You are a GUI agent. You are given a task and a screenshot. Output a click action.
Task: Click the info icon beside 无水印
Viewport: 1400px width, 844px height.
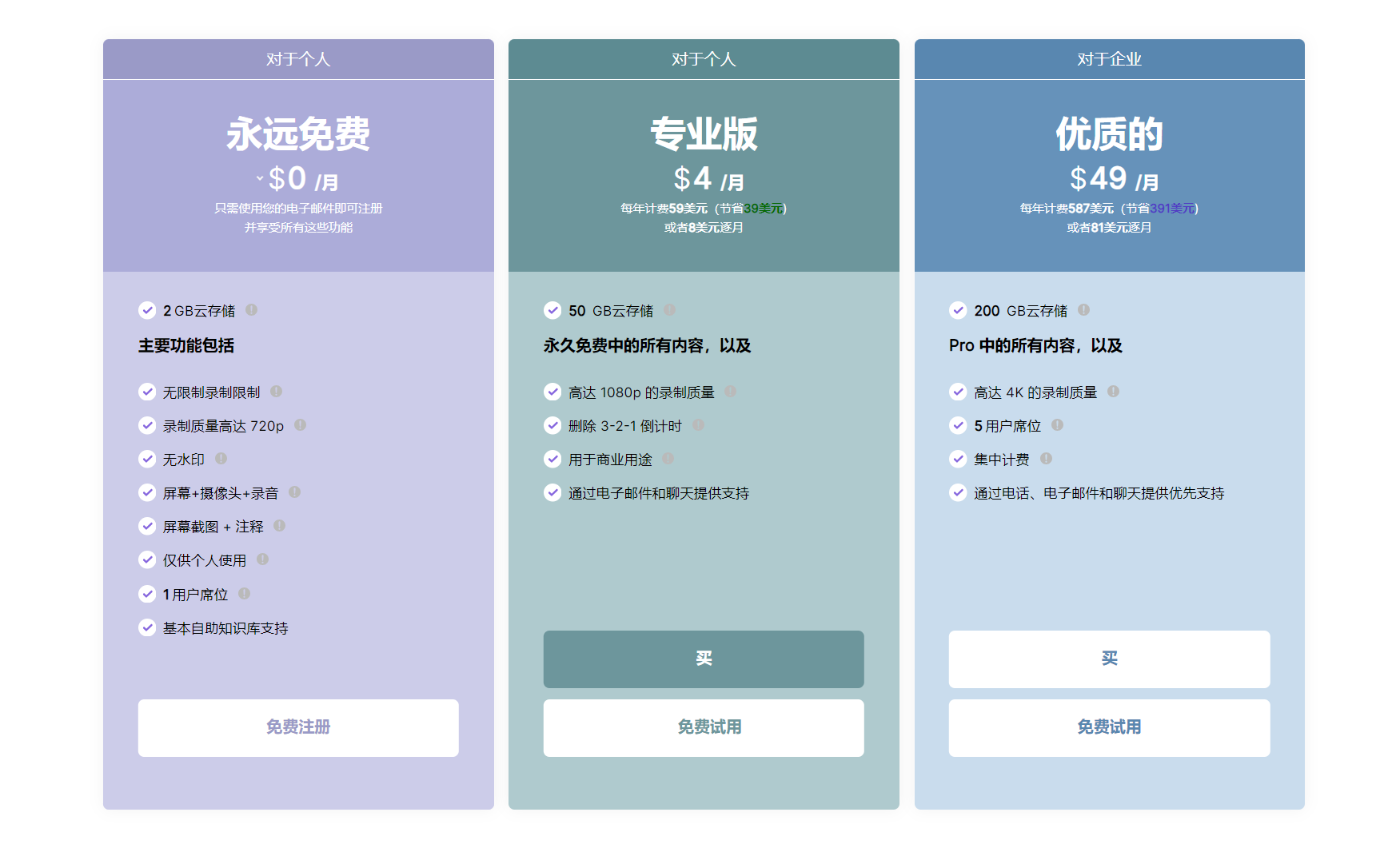coord(222,459)
